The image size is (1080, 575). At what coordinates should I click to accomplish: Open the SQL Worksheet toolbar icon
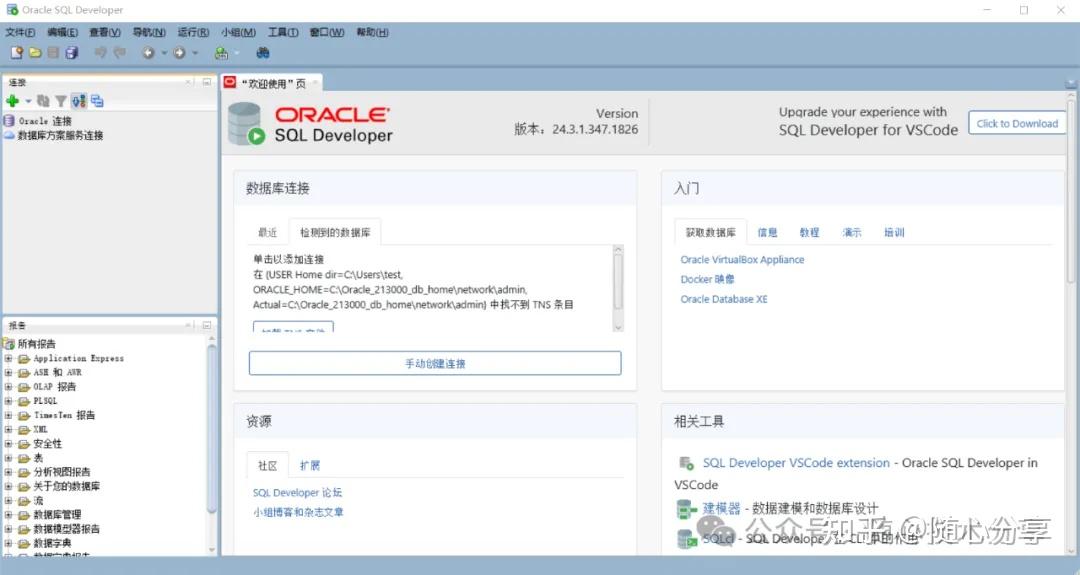click(221, 52)
